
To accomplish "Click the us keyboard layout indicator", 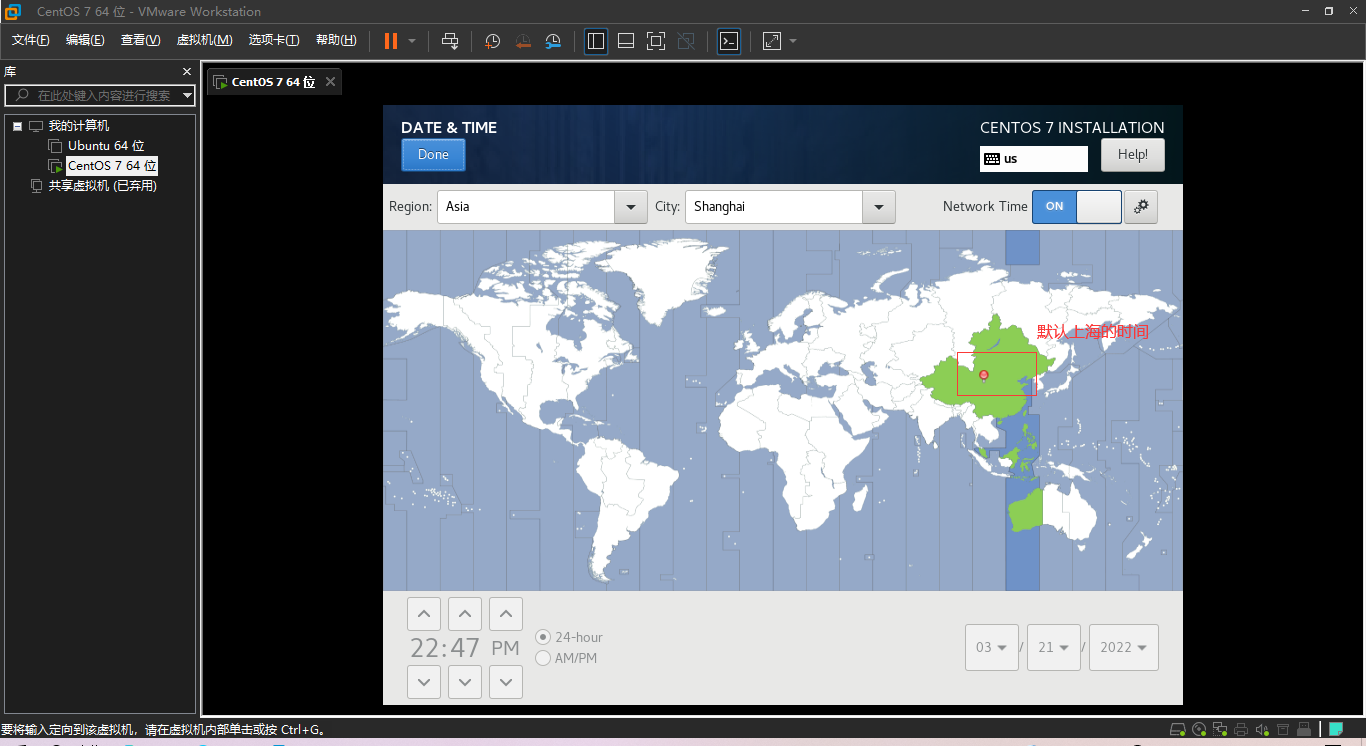I will click(x=1034, y=159).
